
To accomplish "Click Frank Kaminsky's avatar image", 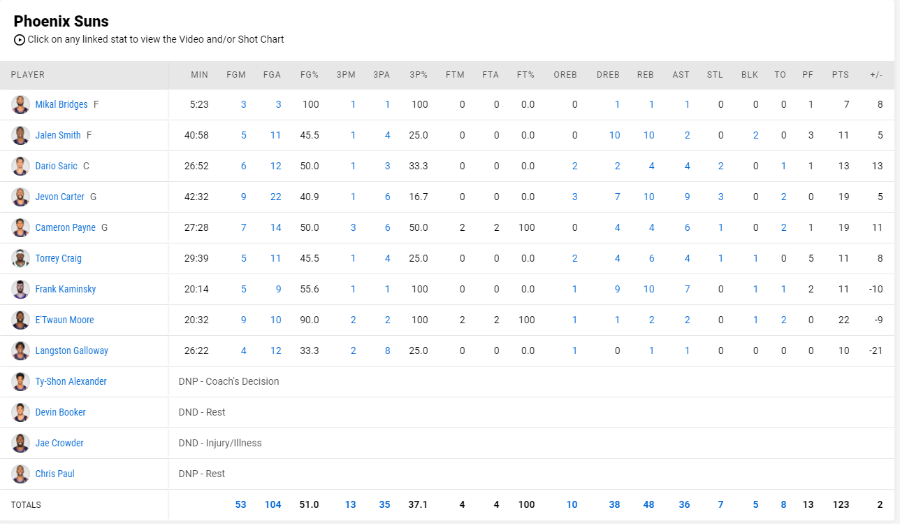I will 20,289.
